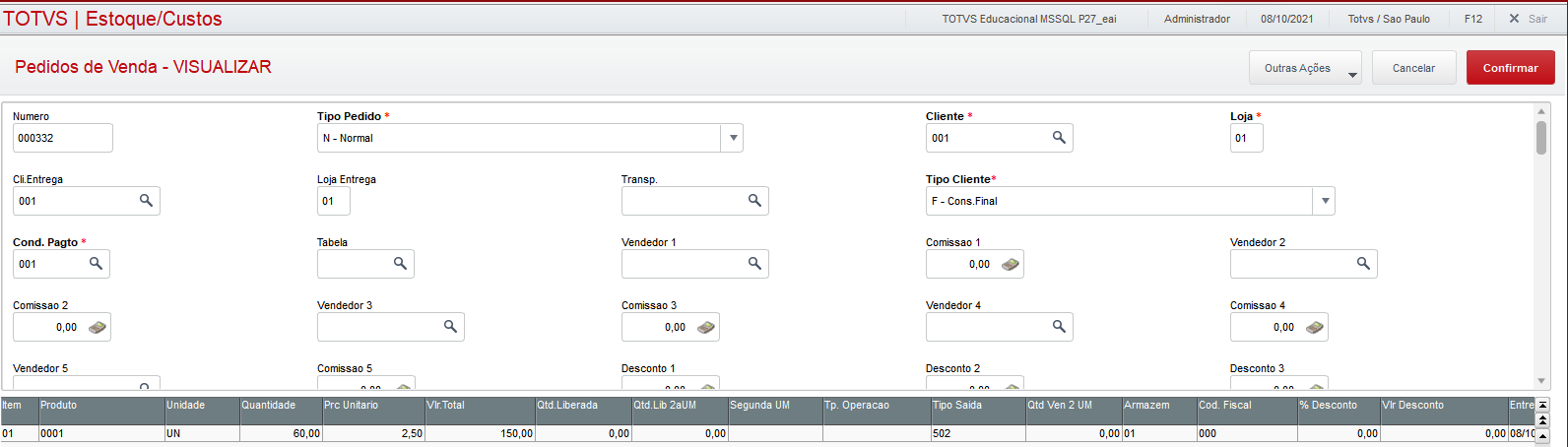Click the Numero field 000332
The width and height of the screenshot is (1568, 447).
63,138
